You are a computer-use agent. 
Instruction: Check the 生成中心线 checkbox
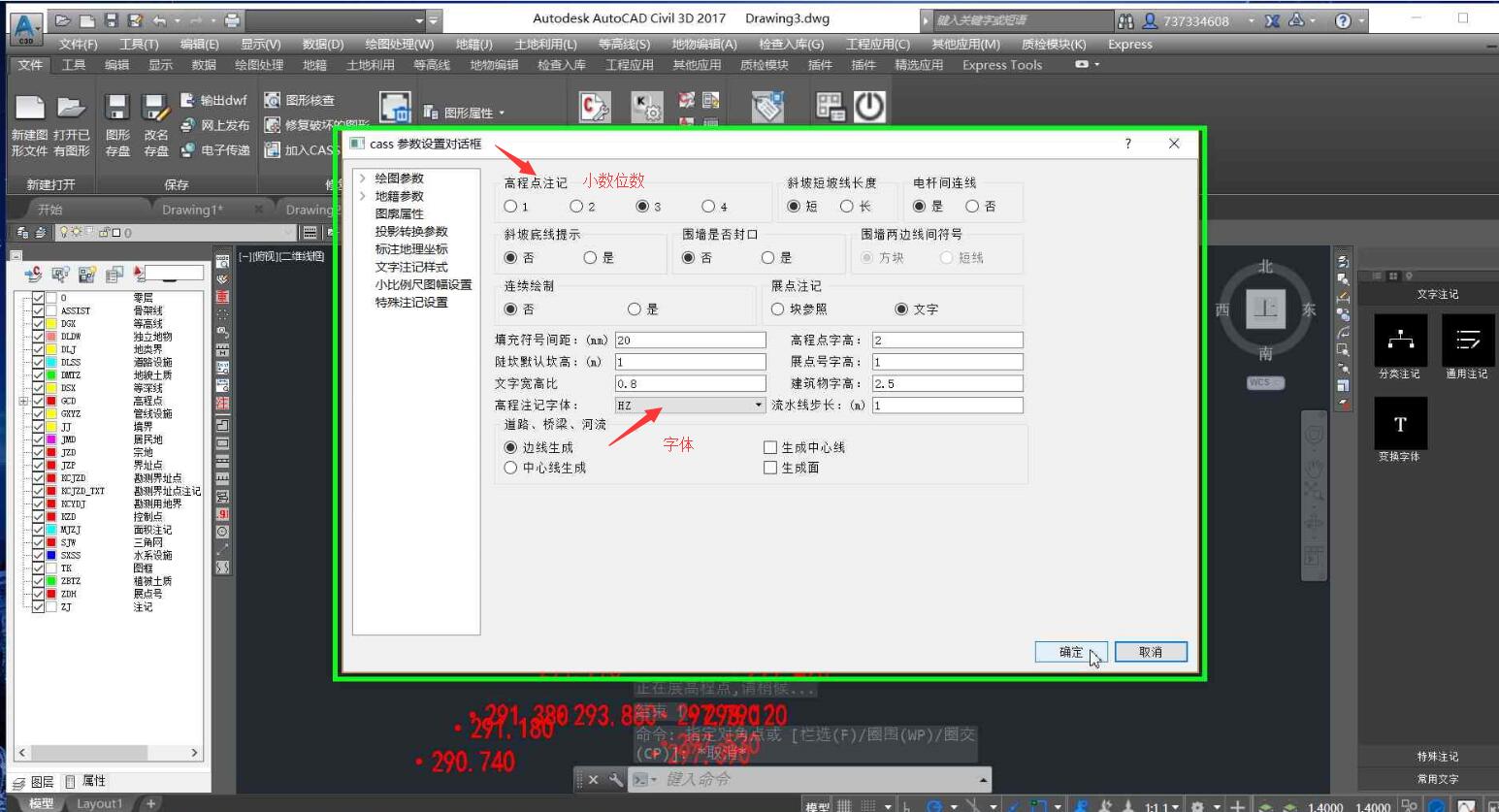[x=770, y=447]
